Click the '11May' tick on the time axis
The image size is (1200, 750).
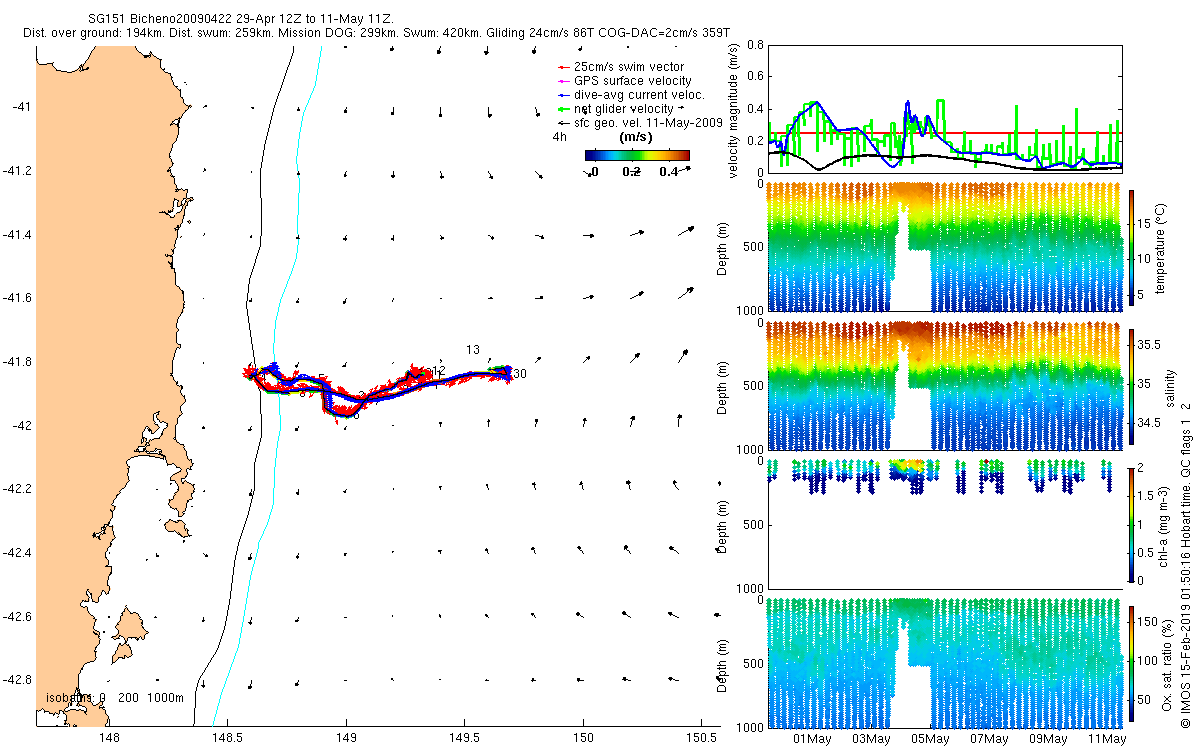click(1106, 739)
